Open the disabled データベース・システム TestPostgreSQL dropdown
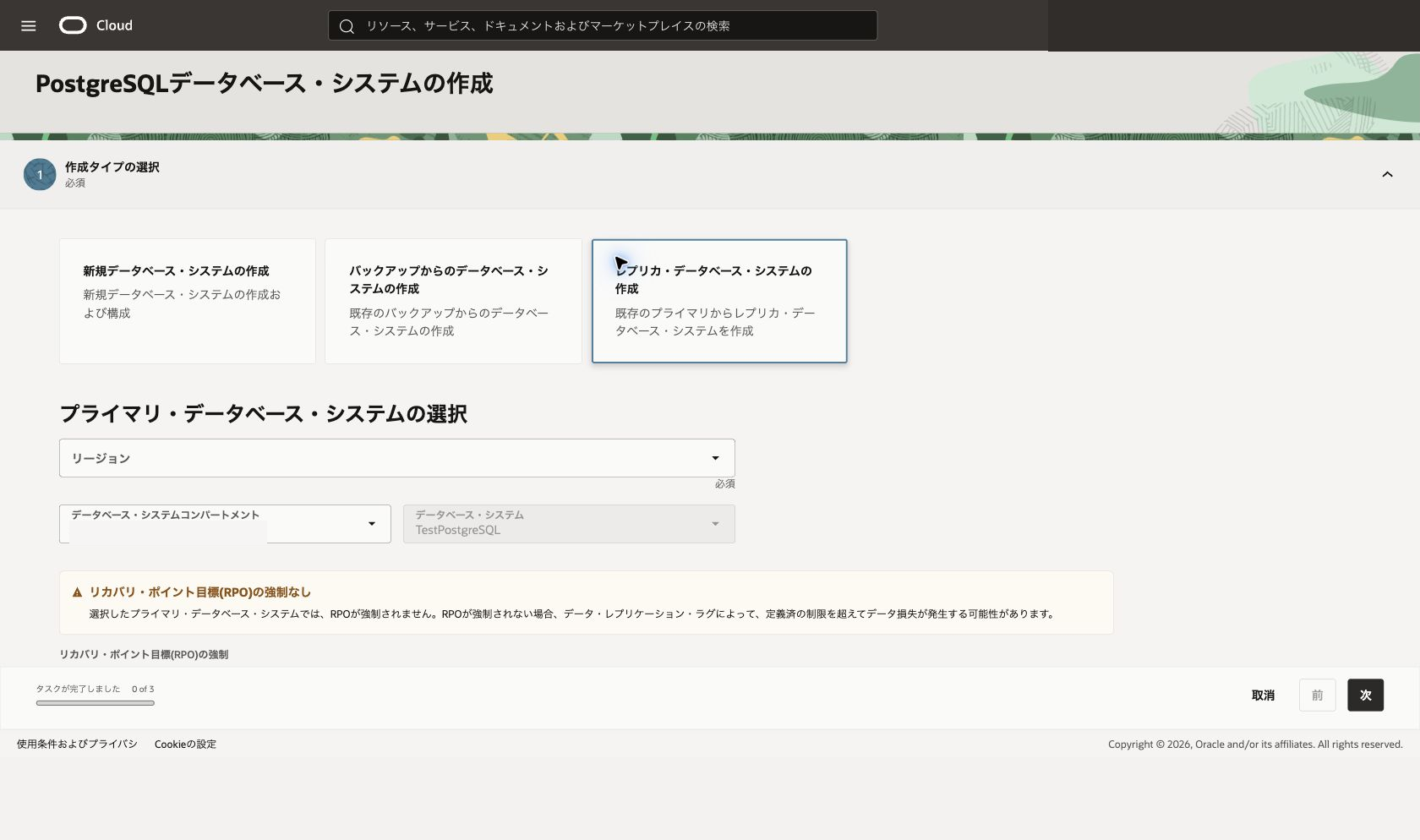1420x840 pixels. click(x=569, y=524)
